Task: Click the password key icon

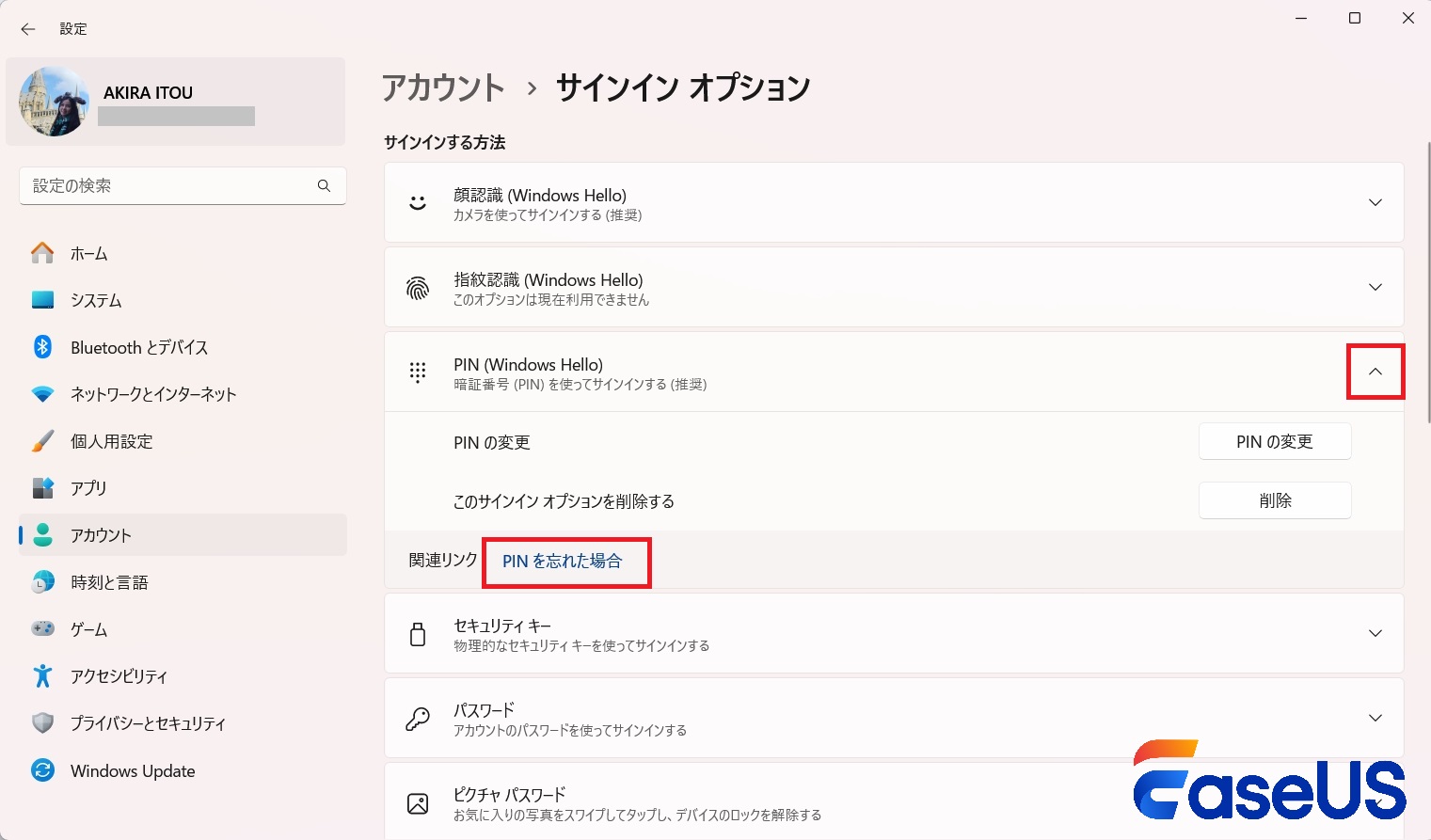Action: 417,718
